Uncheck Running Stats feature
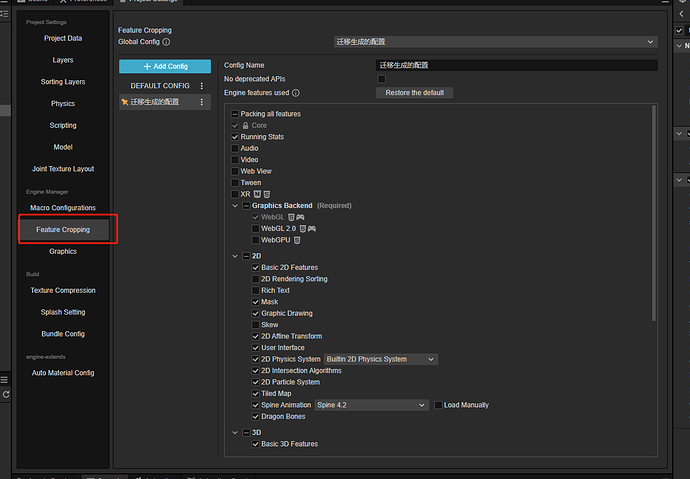This screenshot has width=690, height=479. [235, 137]
